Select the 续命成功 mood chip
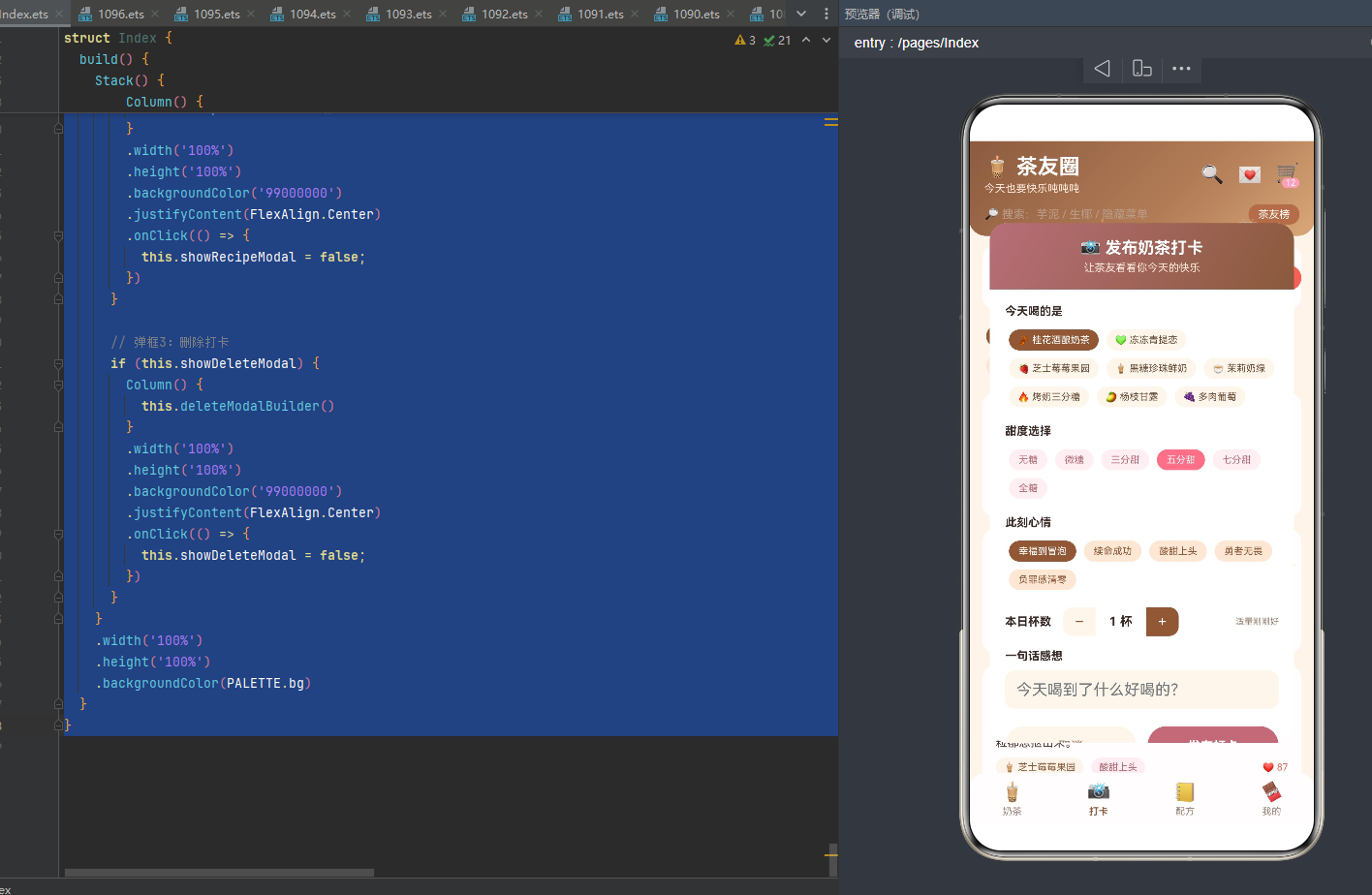1372x895 pixels. click(1112, 550)
